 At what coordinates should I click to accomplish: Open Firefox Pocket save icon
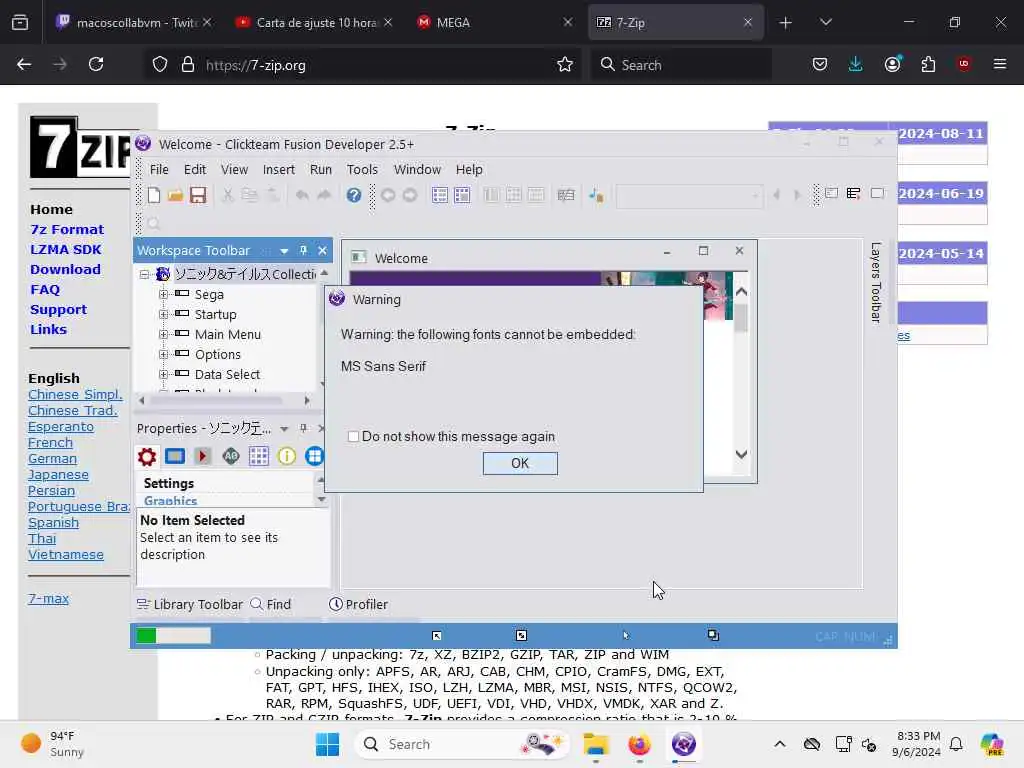click(820, 64)
